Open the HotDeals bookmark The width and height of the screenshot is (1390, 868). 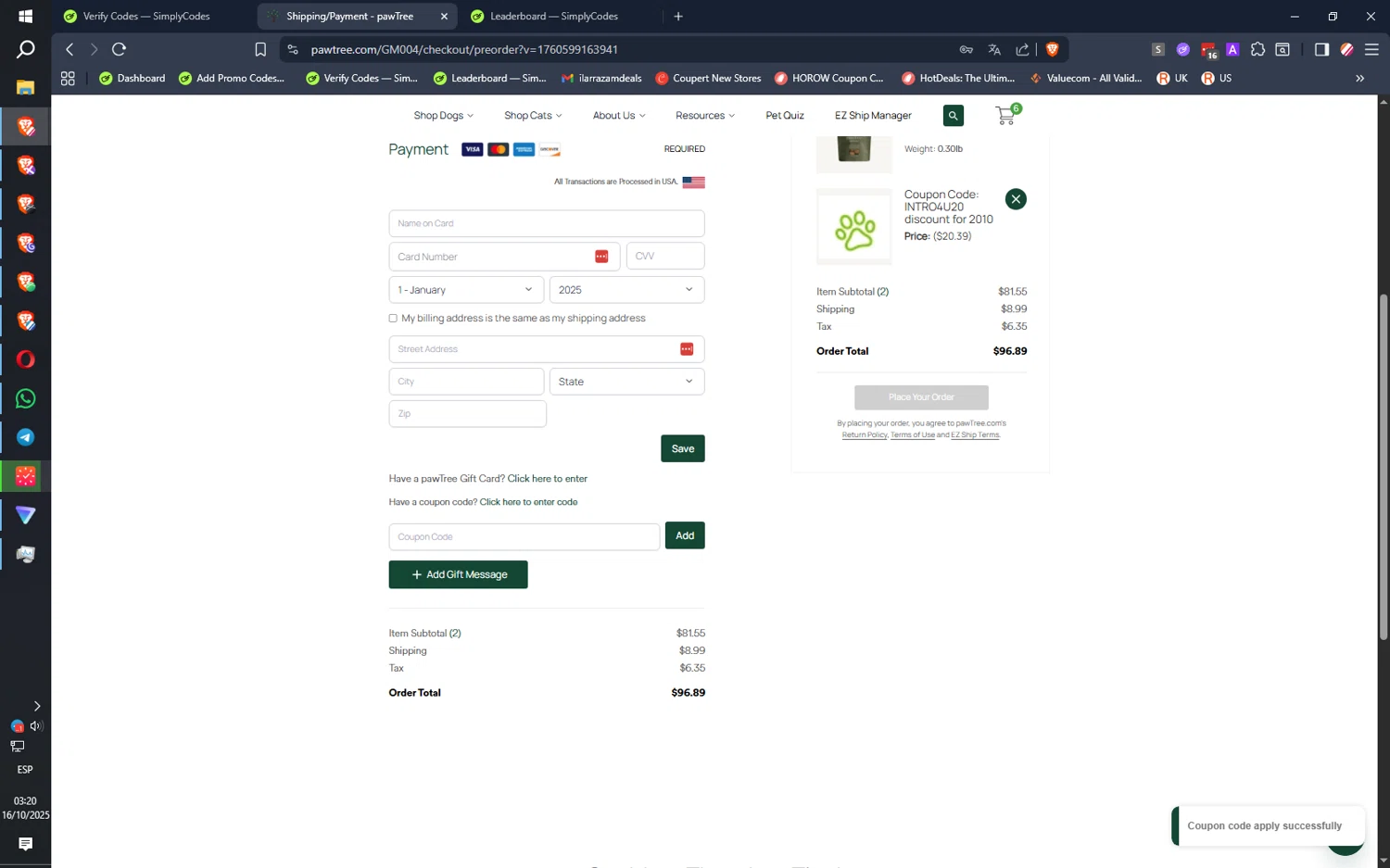[959, 79]
